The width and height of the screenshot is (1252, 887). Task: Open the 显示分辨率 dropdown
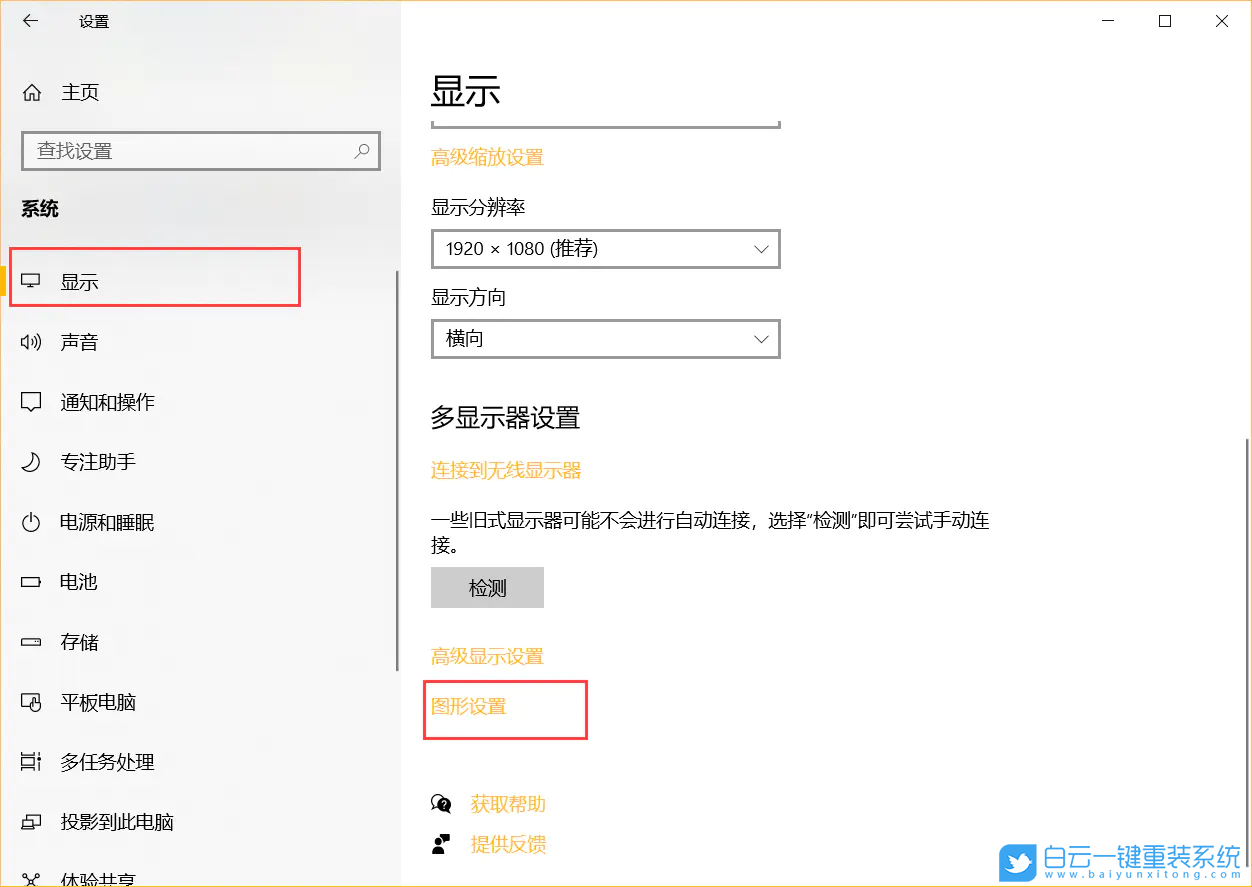click(604, 249)
